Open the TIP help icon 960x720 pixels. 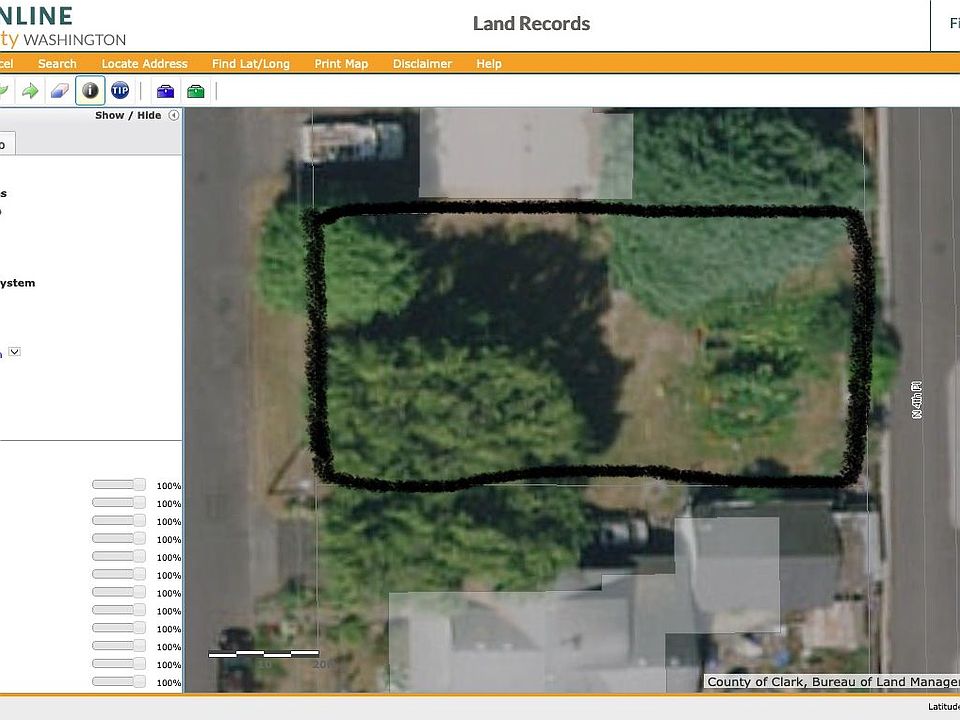coord(120,91)
